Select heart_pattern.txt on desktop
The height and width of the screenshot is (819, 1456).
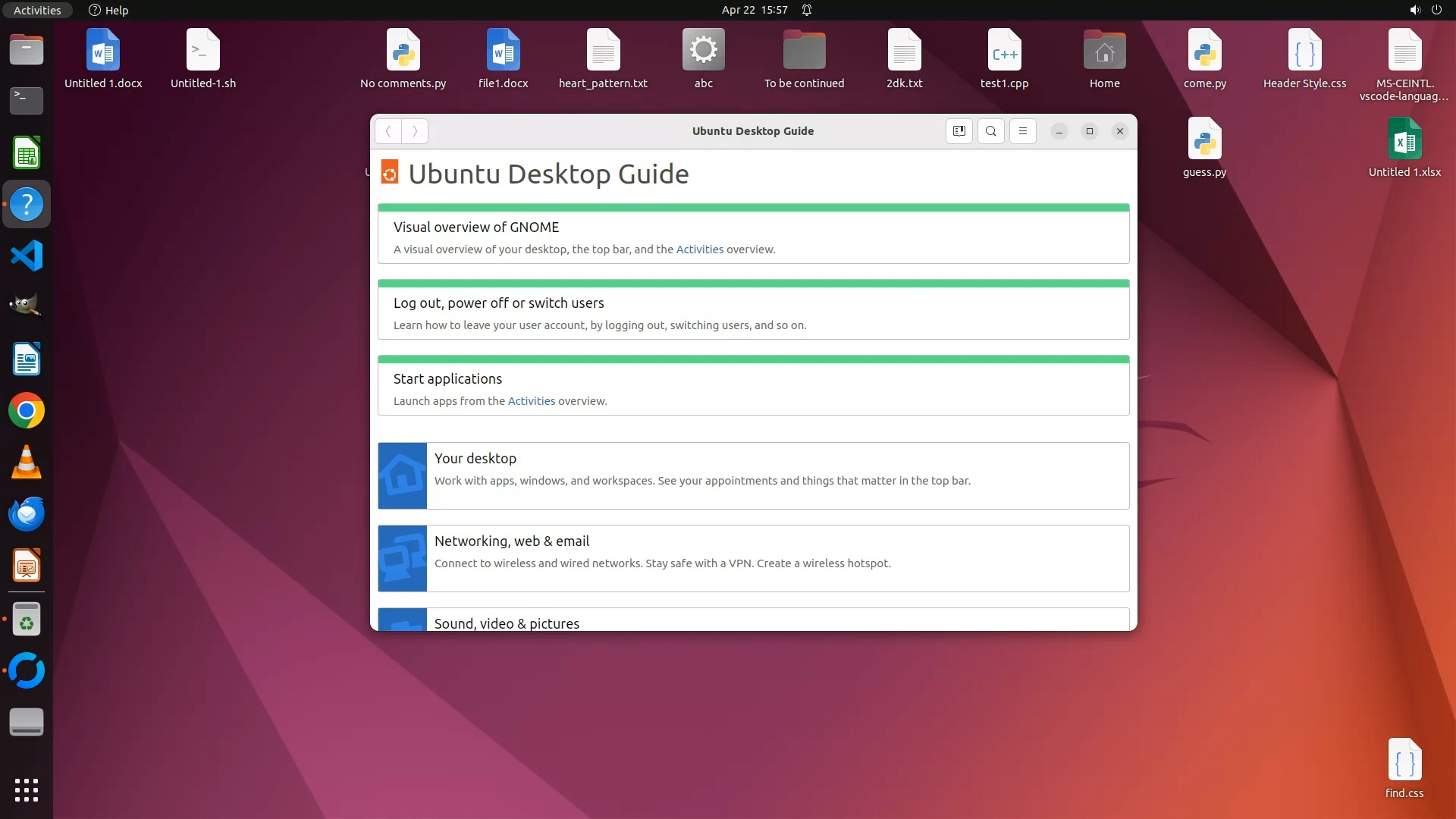[603, 59]
